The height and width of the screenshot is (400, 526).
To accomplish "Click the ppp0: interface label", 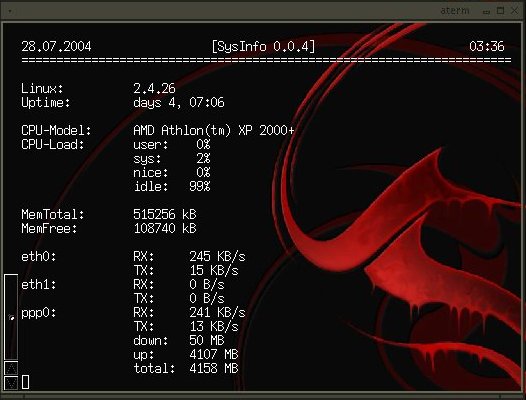I will (39, 313).
